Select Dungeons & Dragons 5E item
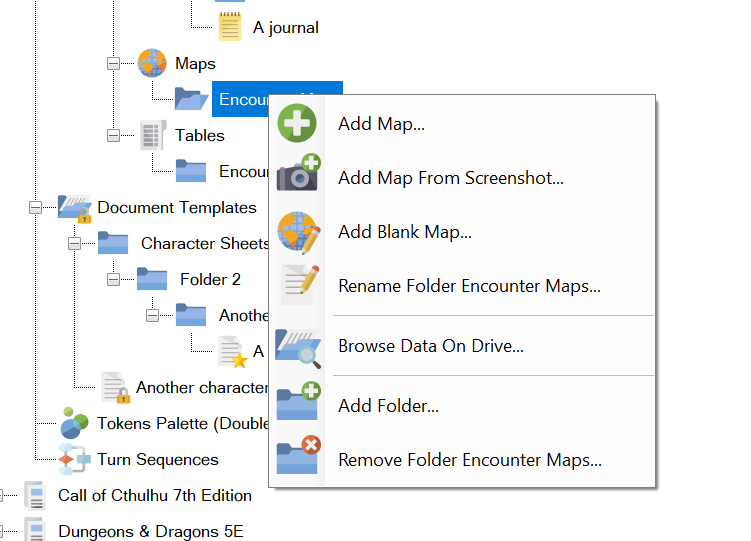This screenshot has width=751, height=541. [150, 531]
